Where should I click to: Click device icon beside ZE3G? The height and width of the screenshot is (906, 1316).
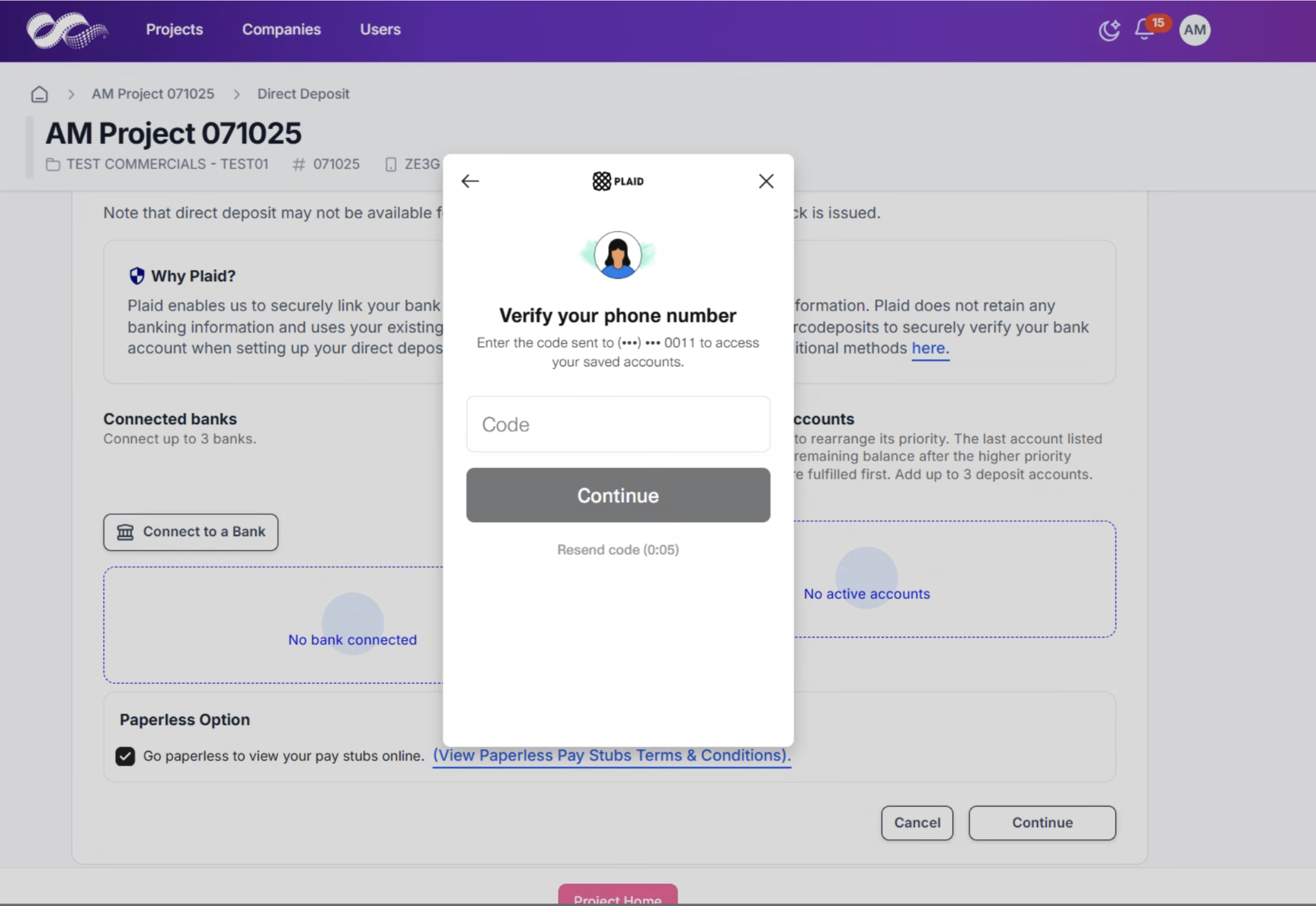(x=390, y=164)
